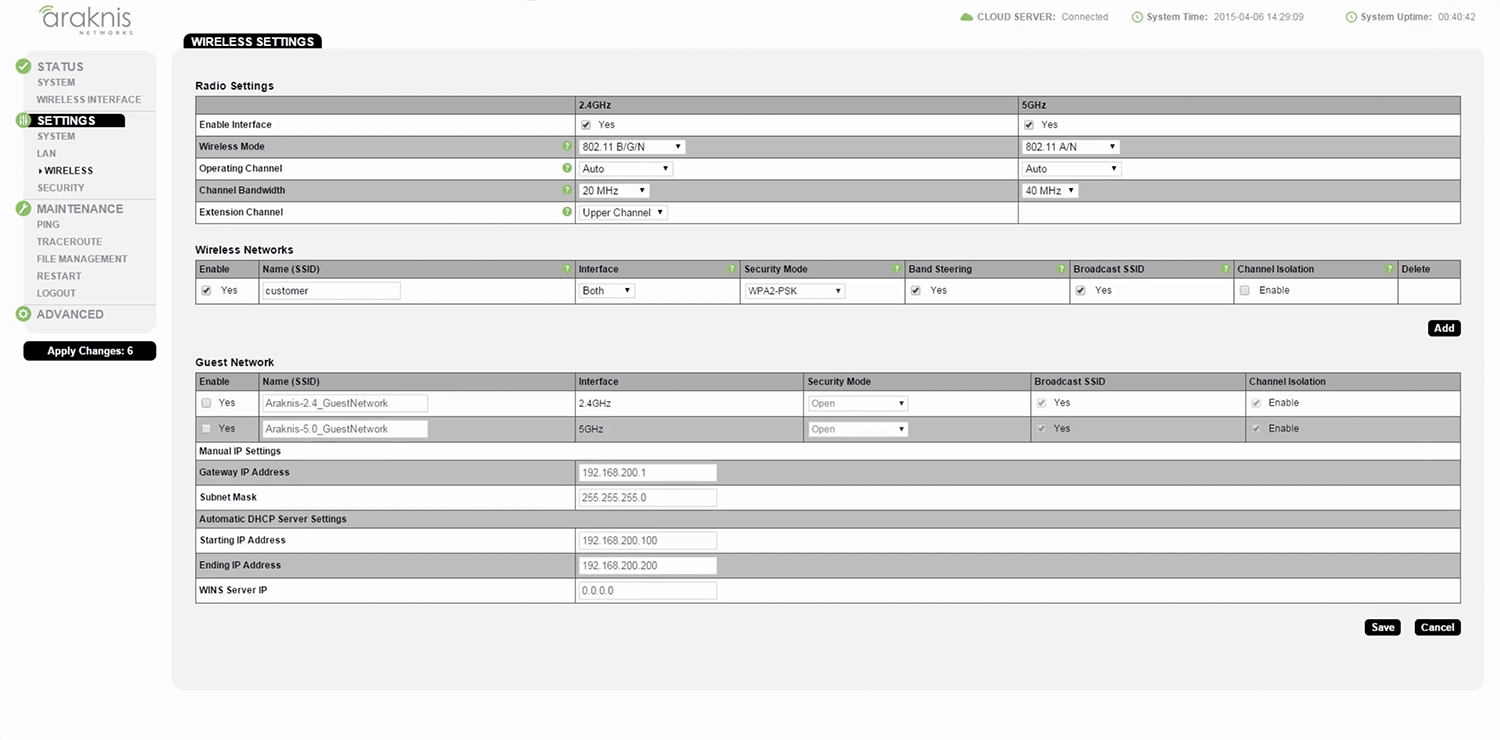Click the Status checkmark icon in sidebar

point(23,66)
